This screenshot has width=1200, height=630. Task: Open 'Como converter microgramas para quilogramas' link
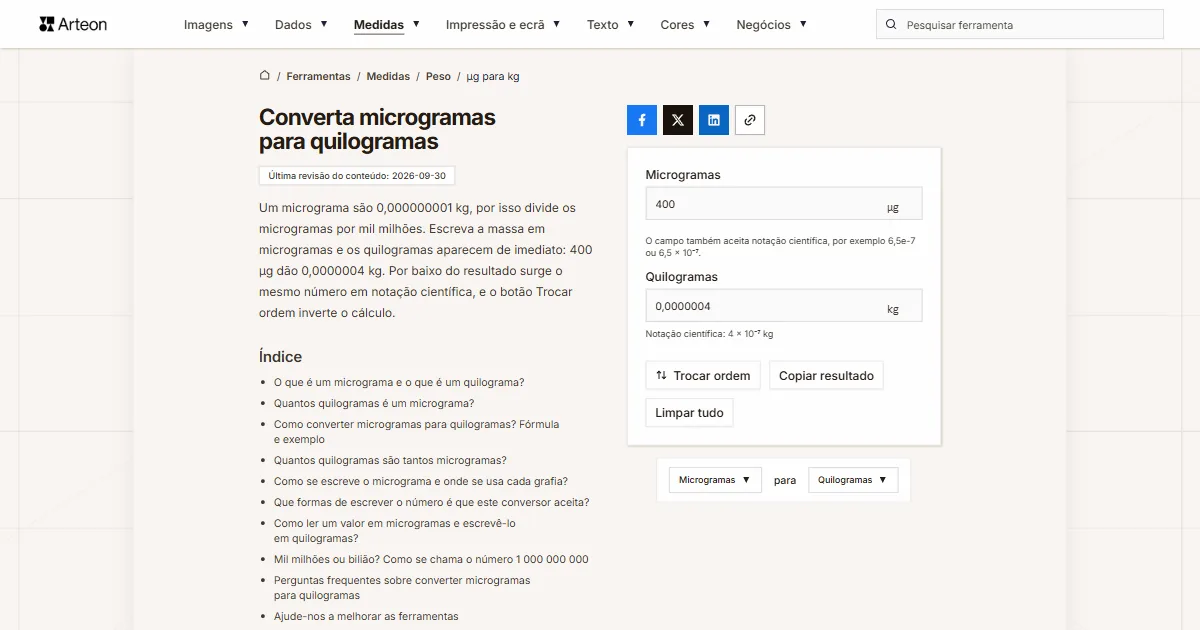click(417, 432)
